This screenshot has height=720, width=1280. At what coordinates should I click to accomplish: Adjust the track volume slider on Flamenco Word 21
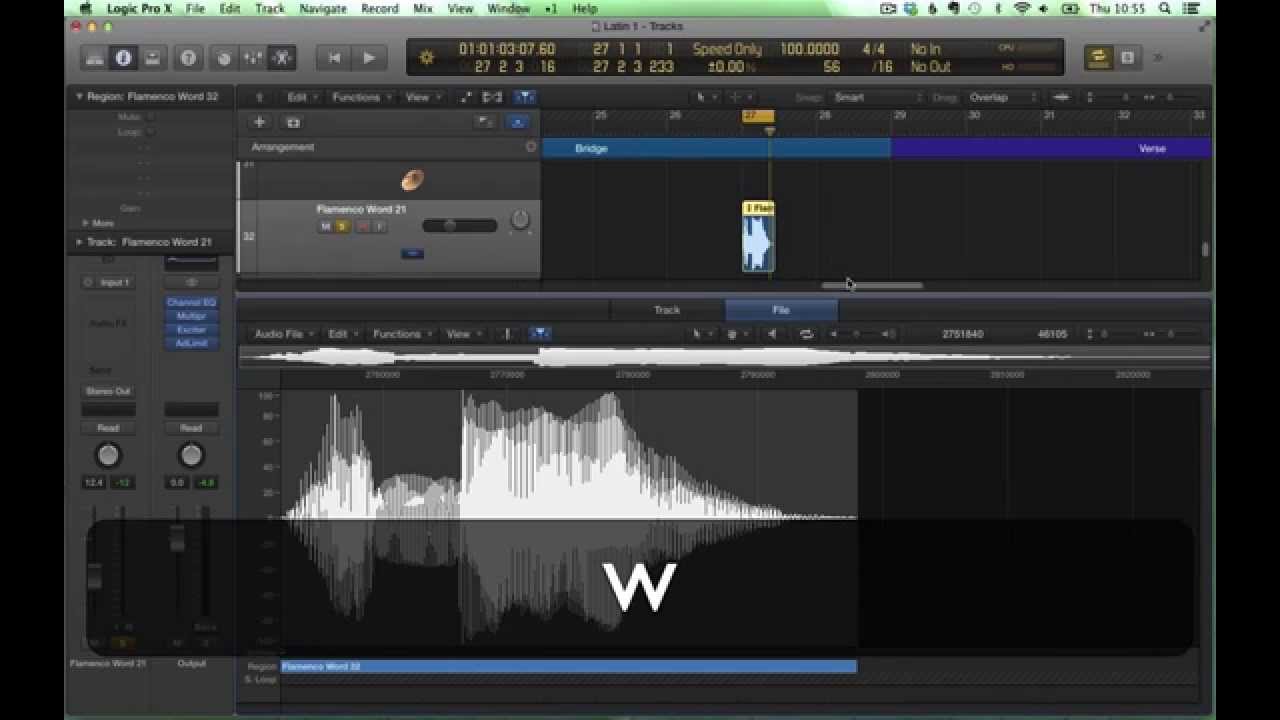459,226
